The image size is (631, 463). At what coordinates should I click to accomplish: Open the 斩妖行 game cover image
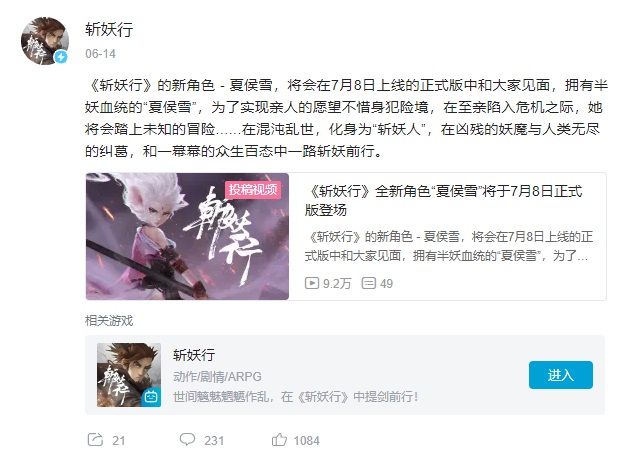point(129,375)
